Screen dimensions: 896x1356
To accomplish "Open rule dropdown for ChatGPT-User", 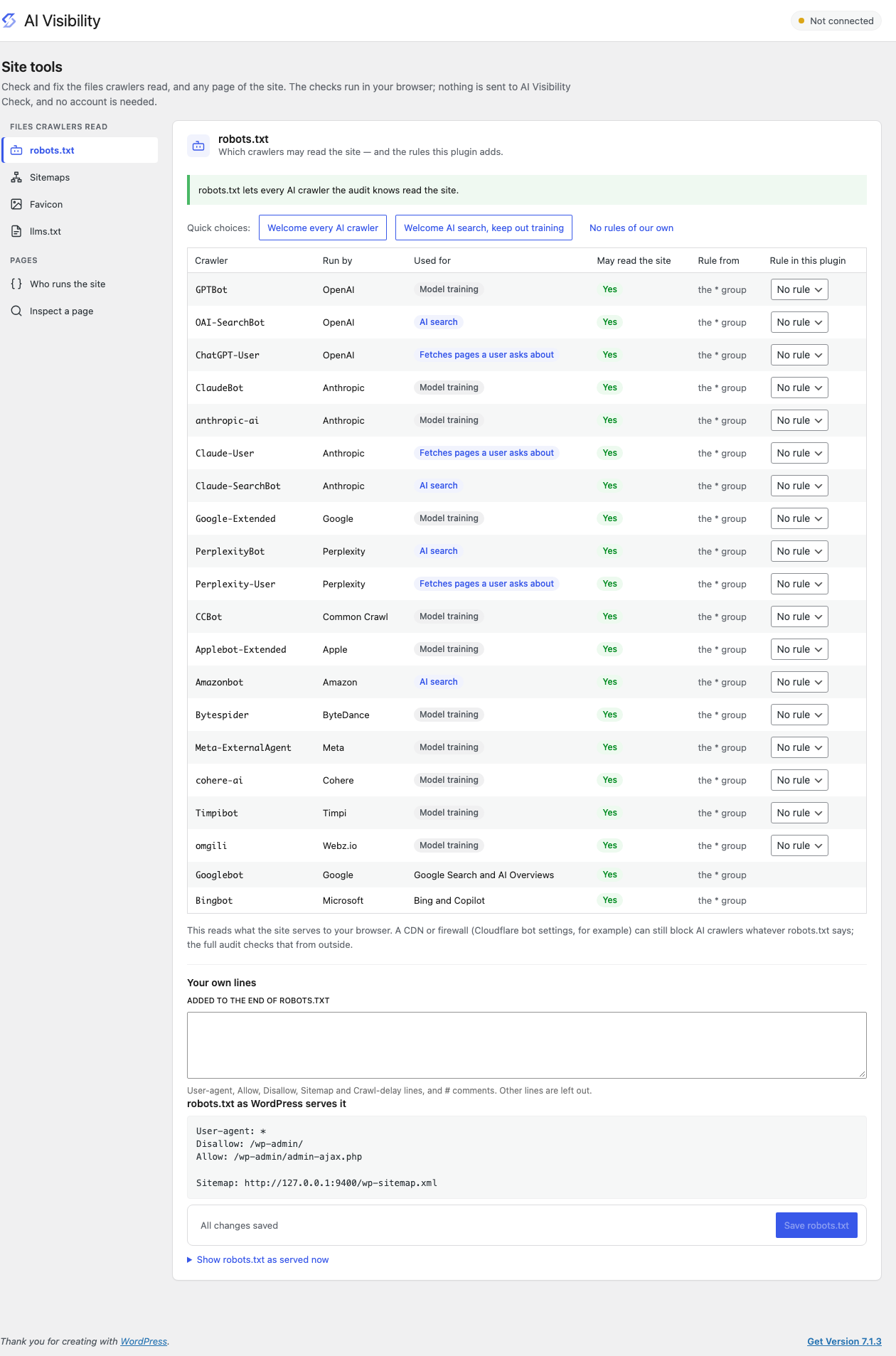I will tap(799, 356).
